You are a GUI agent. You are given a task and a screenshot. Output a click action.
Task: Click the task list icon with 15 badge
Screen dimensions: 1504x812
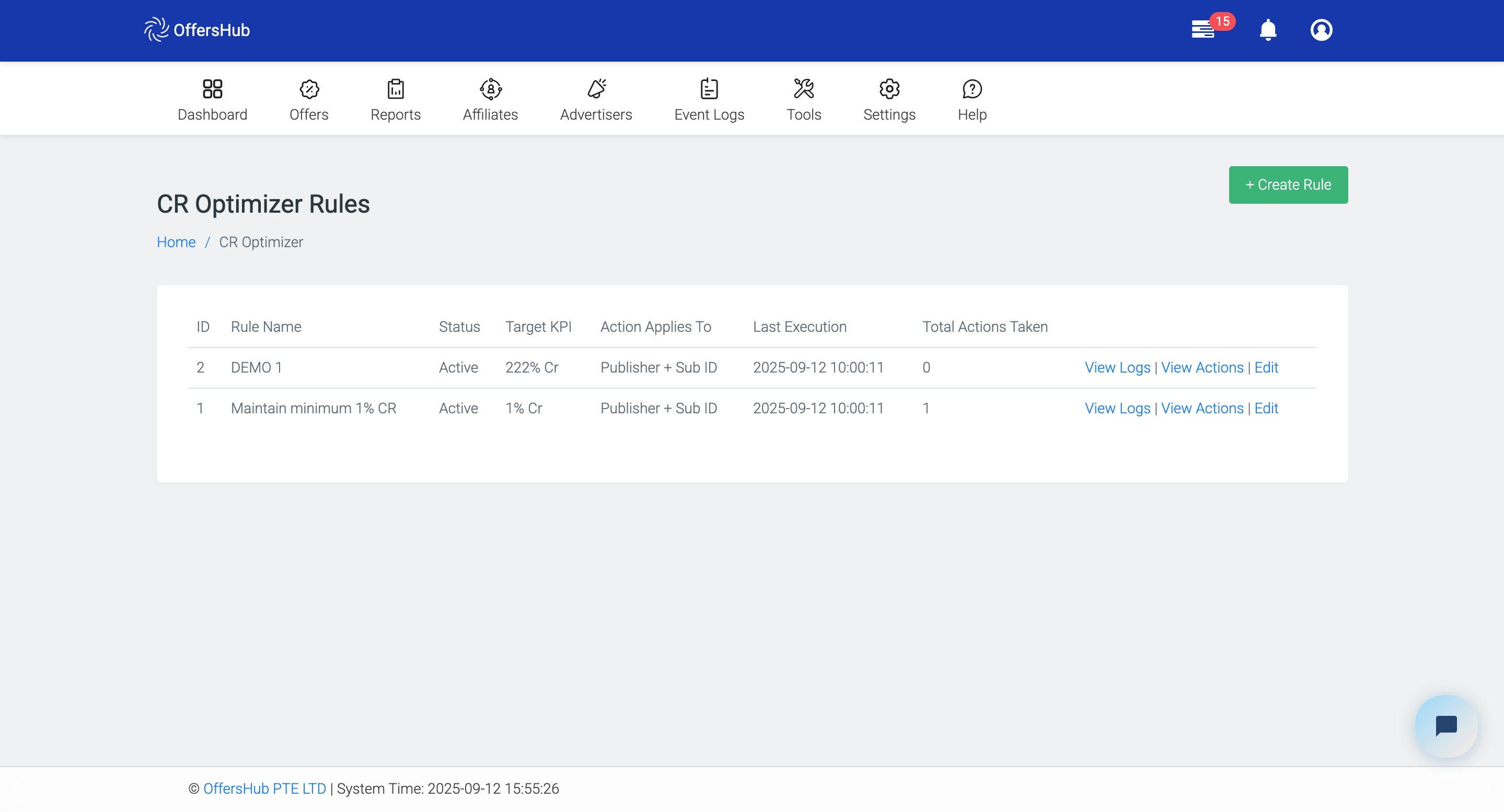point(1204,29)
